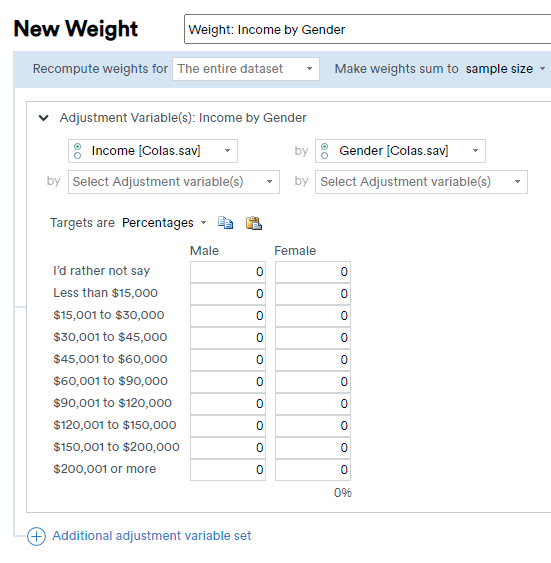Open the Targets are Percentages dropdown

tap(164, 223)
